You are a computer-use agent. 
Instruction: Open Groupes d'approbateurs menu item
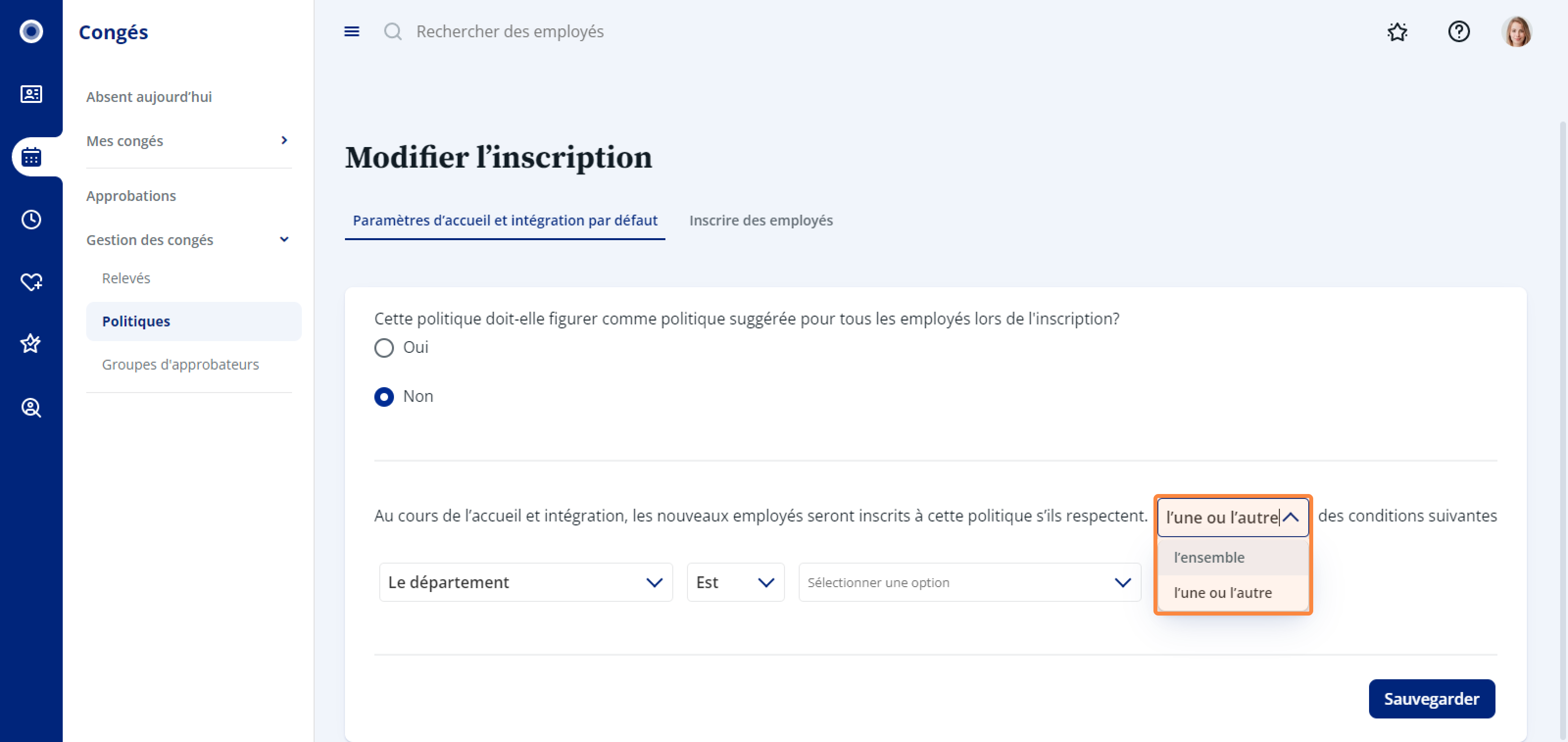point(180,365)
